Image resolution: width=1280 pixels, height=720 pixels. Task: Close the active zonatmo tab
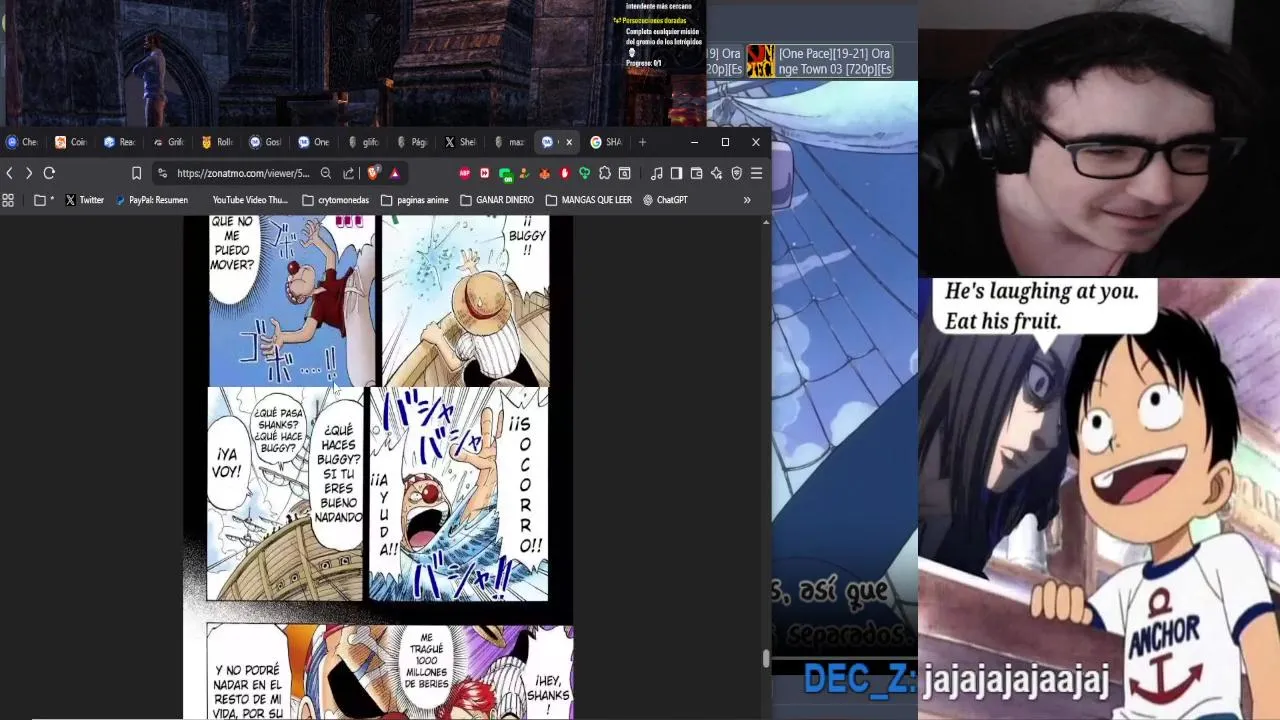click(569, 142)
